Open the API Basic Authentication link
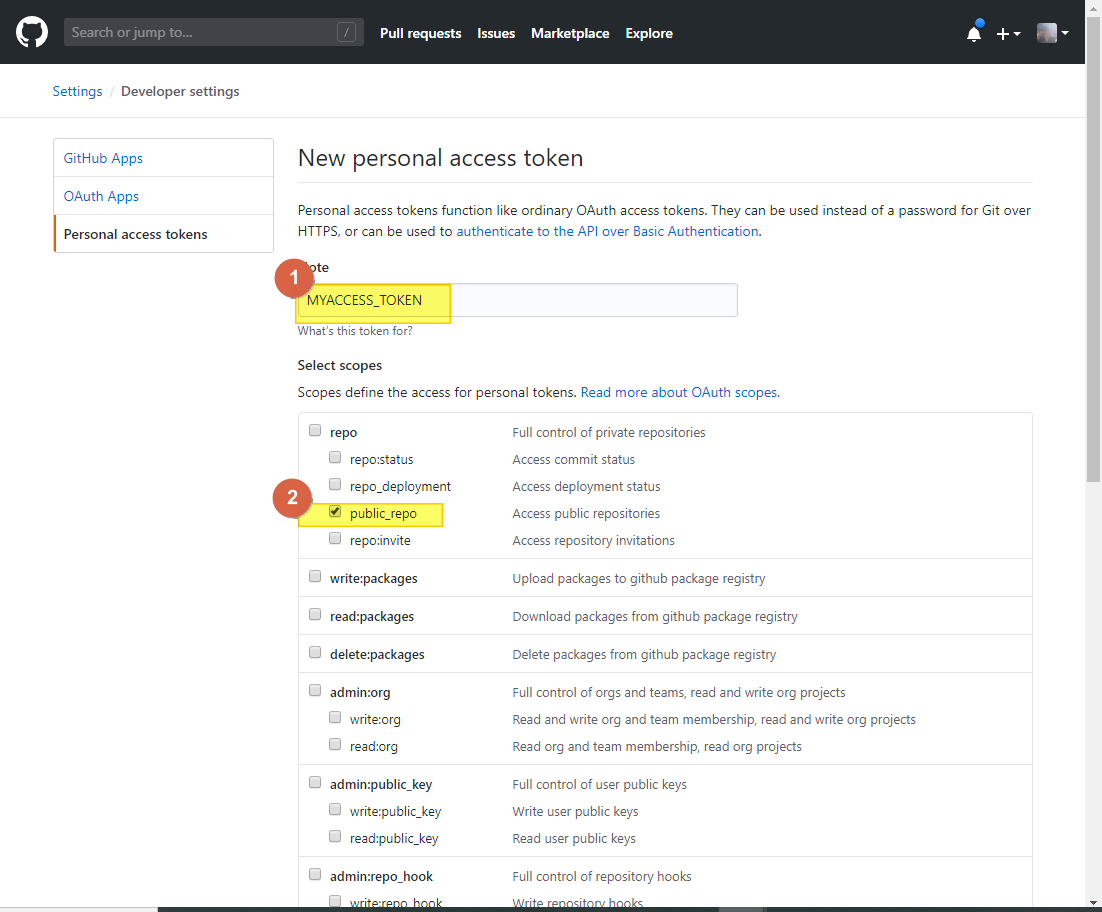 [607, 231]
